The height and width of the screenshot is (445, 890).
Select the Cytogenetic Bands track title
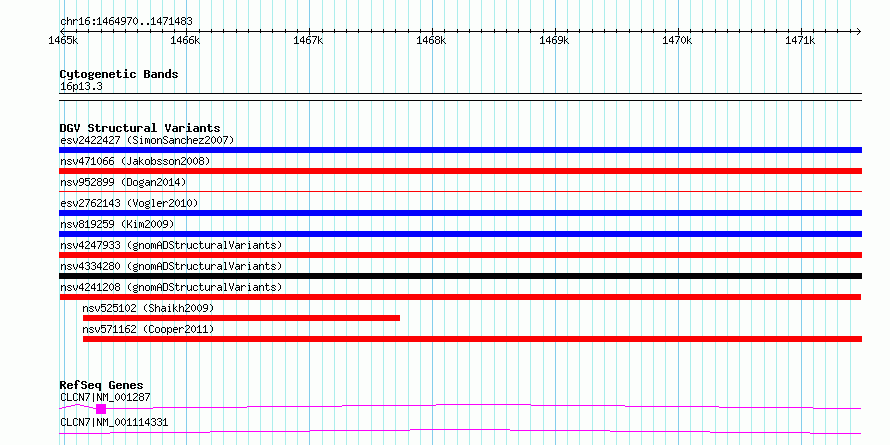point(119,74)
